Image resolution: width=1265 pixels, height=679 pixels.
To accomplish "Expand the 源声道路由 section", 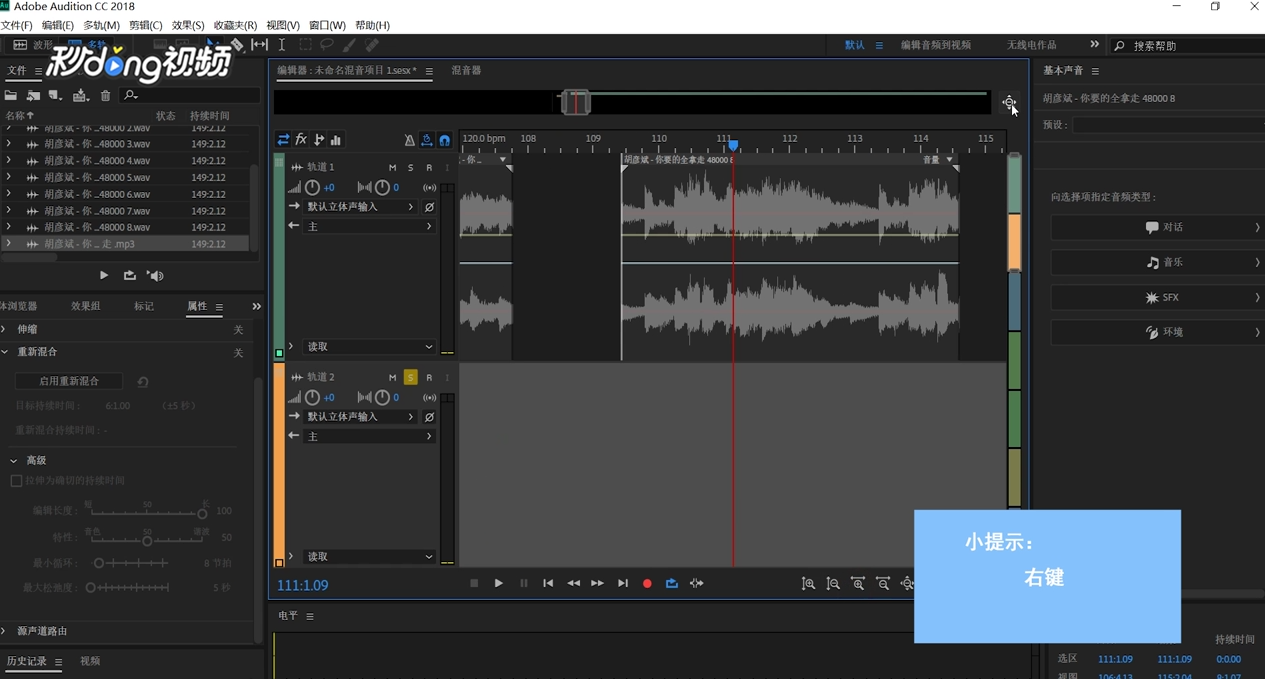I will pos(4,631).
